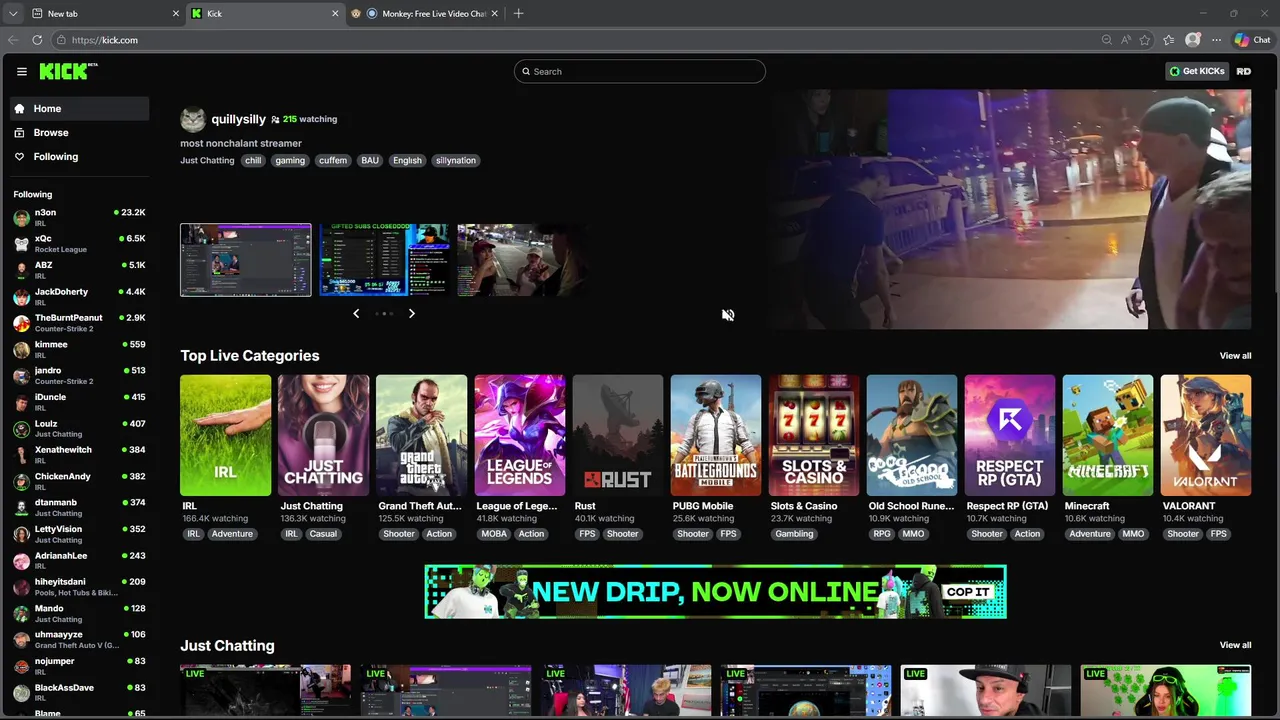1280x720 pixels.
Task: Open the Slots & Casino category card
Action: pyautogui.click(x=813, y=435)
